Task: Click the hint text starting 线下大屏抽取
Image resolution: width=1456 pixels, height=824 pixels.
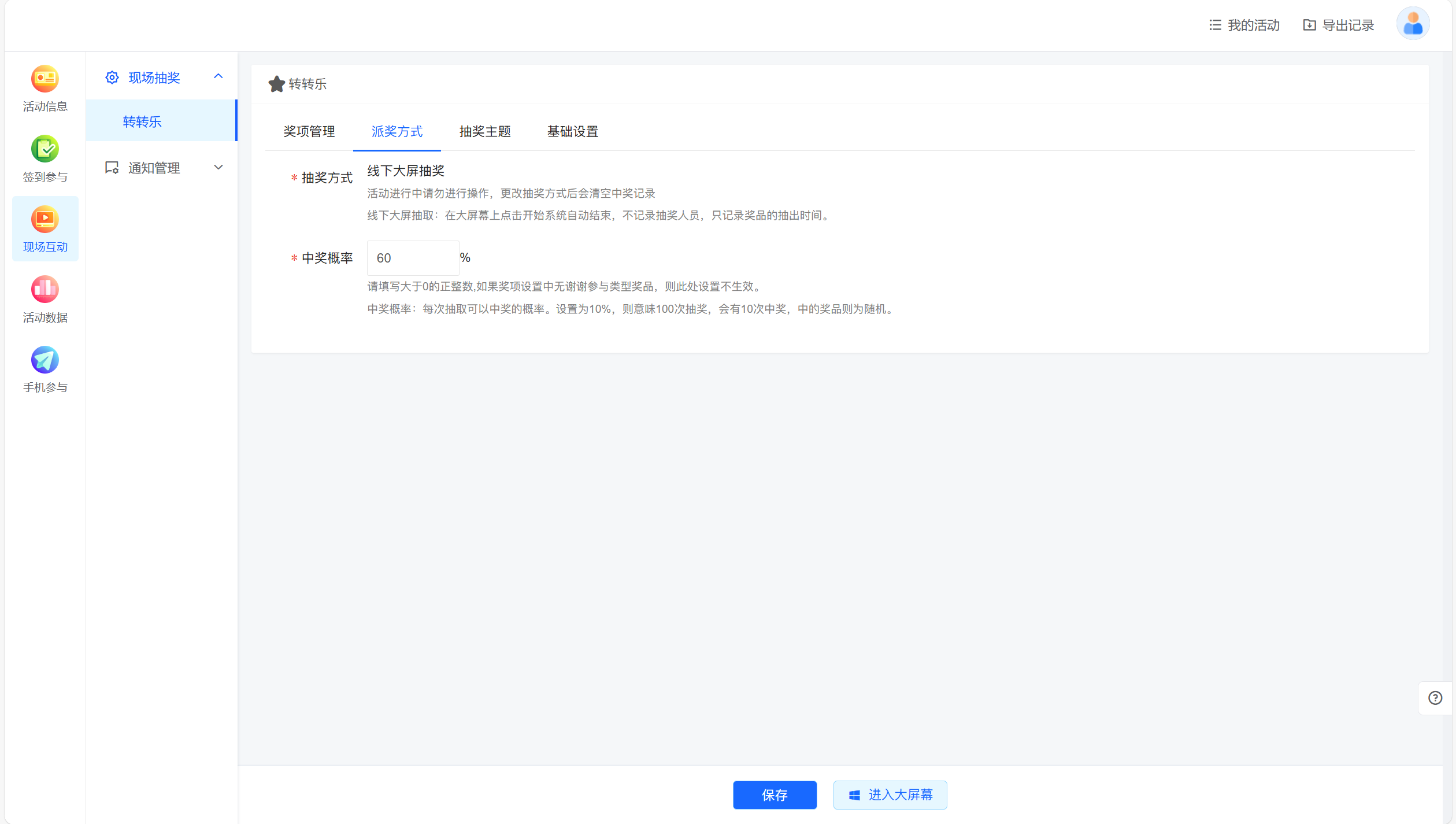Action: coord(599,216)
